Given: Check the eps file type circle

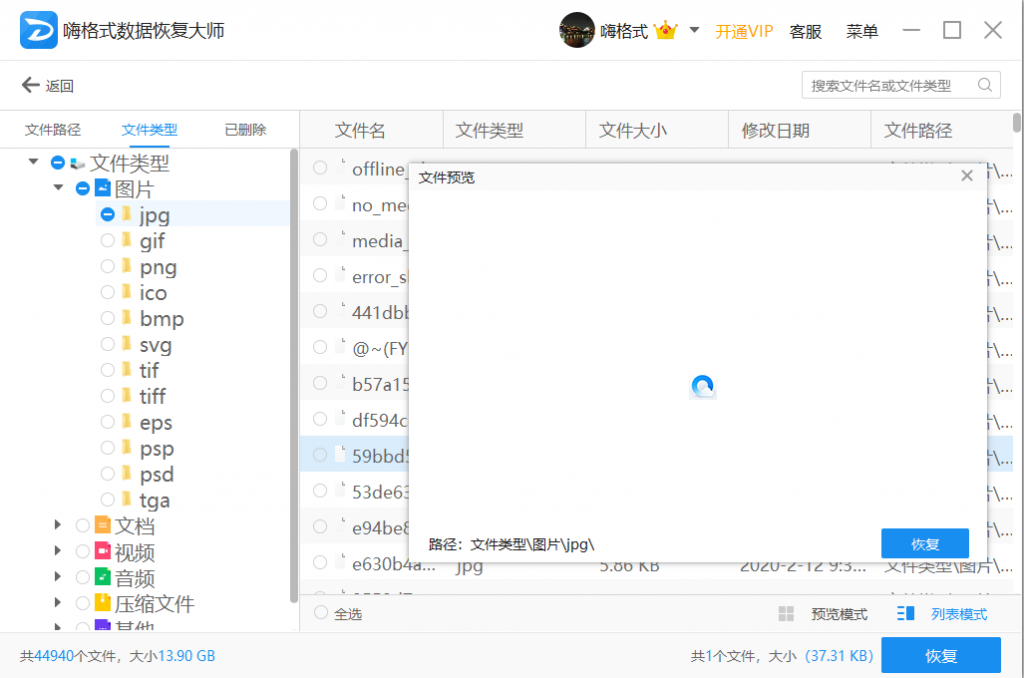Looking at the screenshot, I should pyautogui.click(x=108, y=422).
